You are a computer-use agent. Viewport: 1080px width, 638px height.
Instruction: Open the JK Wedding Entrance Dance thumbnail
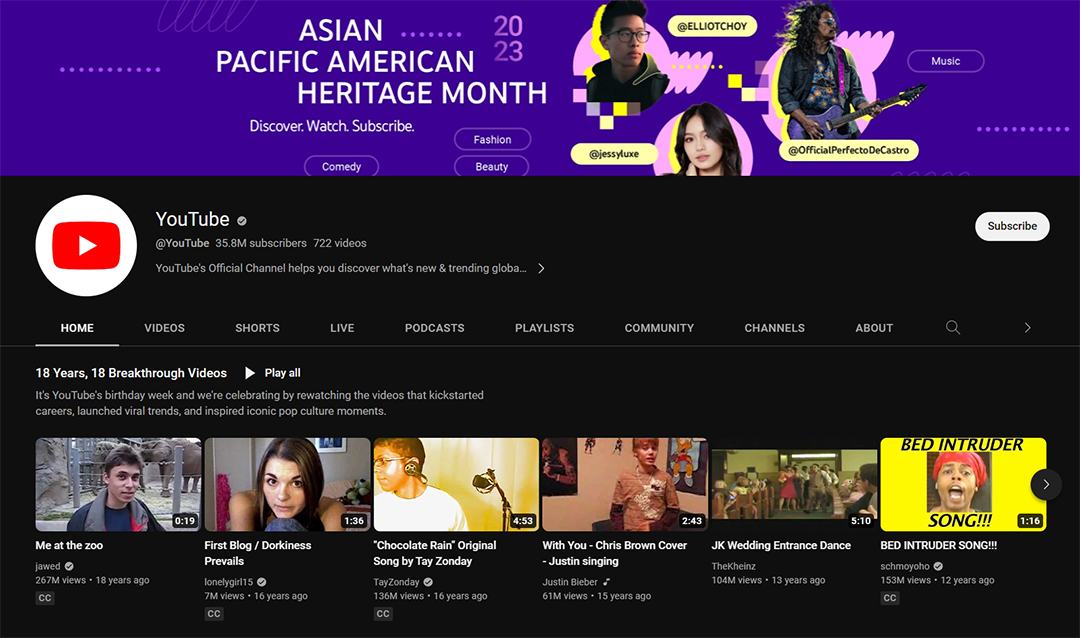click(x=794, y=484)
